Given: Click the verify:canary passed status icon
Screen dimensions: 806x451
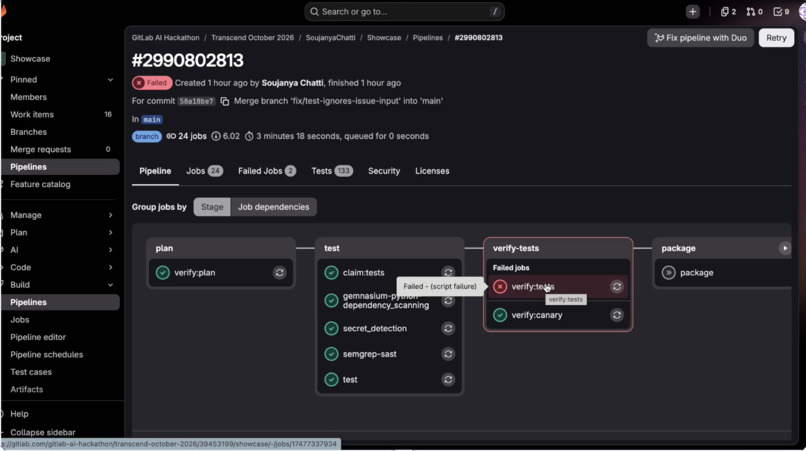Looking at the screenshot, I should 500,315.
